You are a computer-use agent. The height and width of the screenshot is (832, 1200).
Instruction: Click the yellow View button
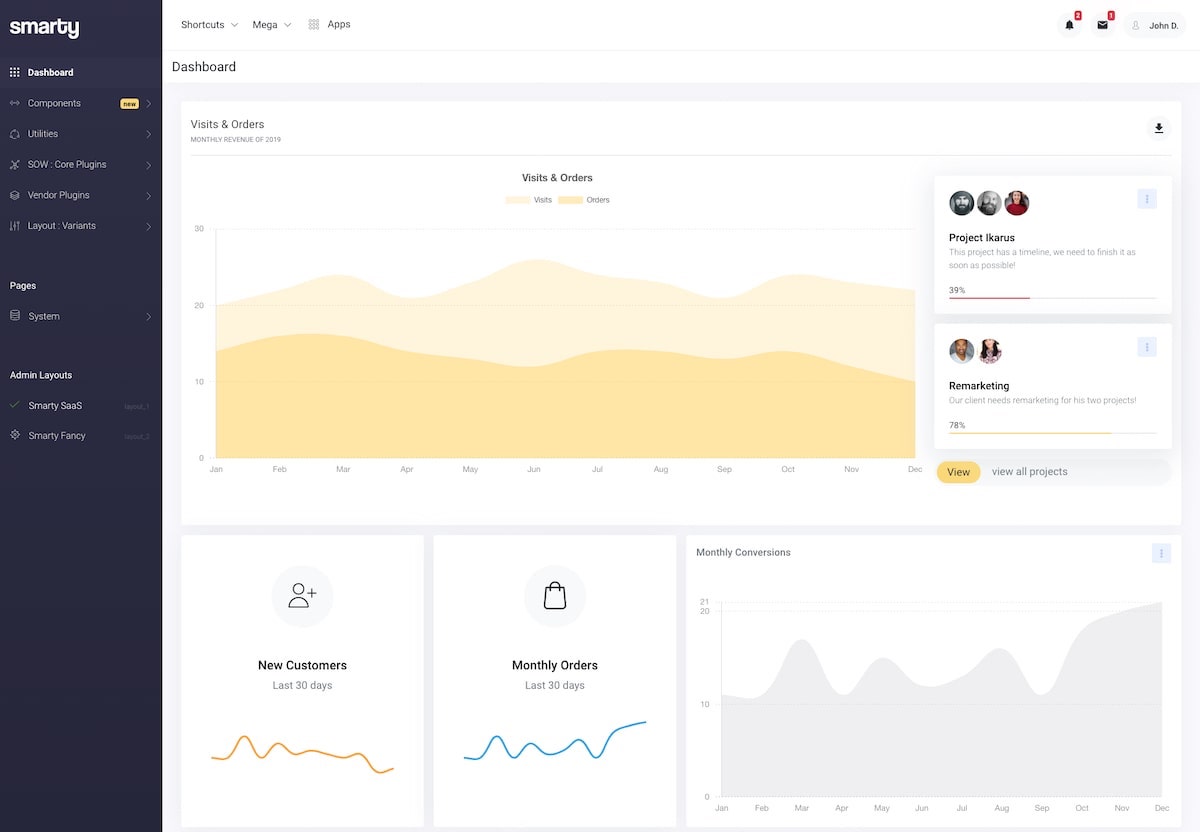(958, 472)
